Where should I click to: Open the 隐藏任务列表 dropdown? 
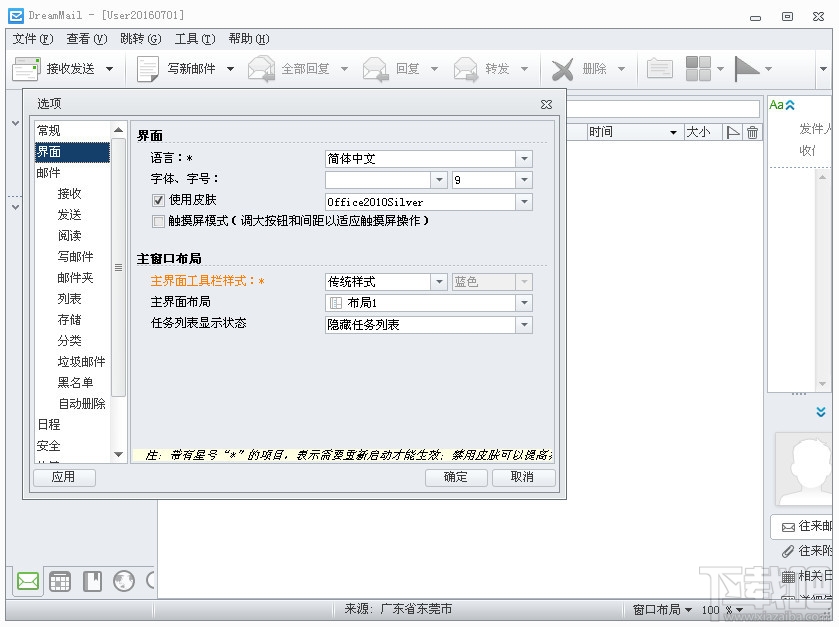[523, 324]
